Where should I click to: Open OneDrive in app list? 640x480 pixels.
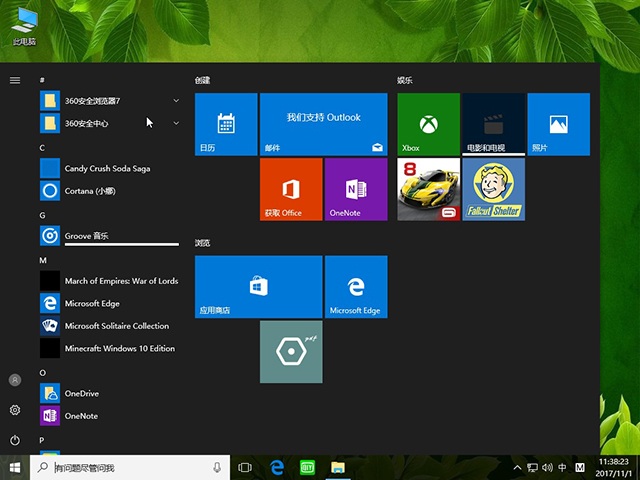(x=109, y=393)
